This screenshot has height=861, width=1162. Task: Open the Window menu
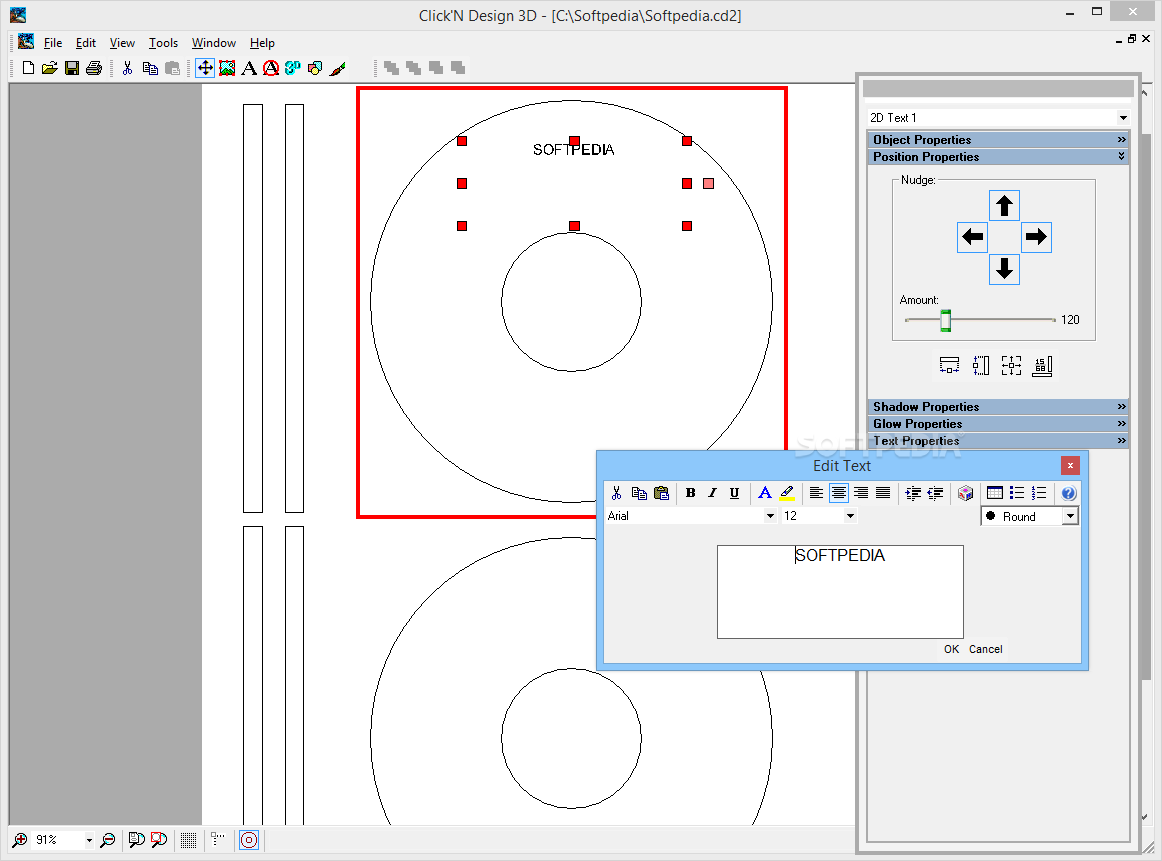tap(213, 43)
